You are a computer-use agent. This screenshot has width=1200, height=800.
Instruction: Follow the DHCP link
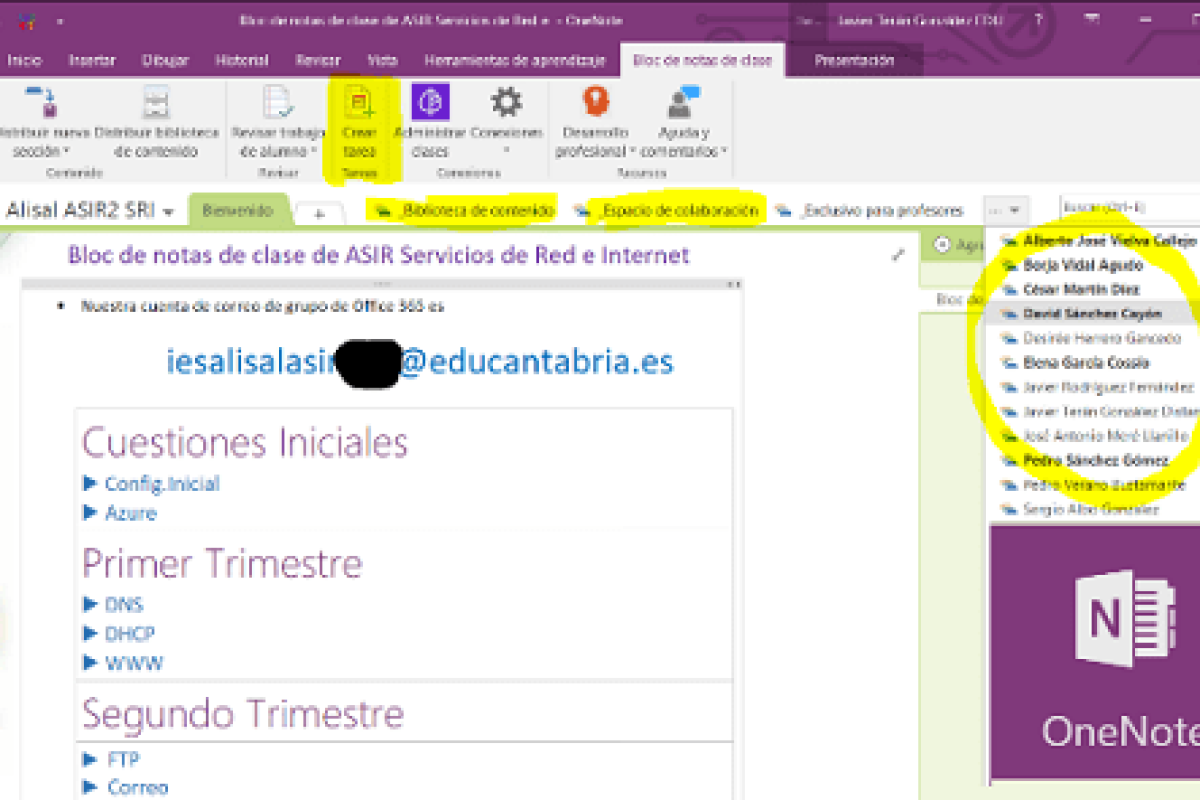(x=130, y=633)
